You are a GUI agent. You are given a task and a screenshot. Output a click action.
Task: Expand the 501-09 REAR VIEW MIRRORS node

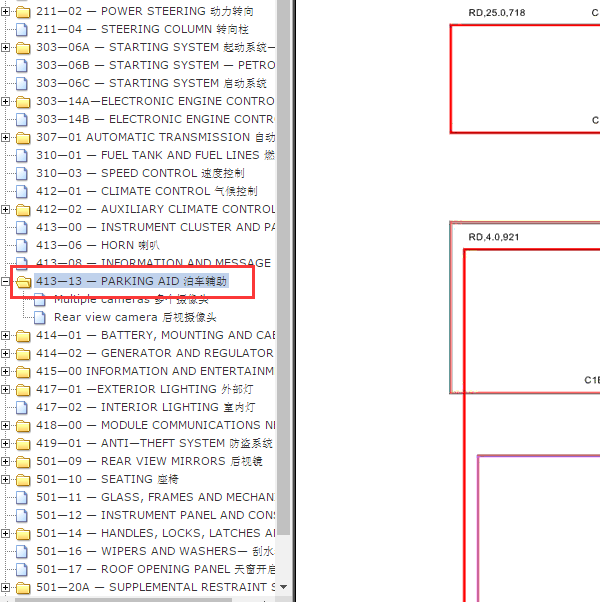click(x=5, y=461)
